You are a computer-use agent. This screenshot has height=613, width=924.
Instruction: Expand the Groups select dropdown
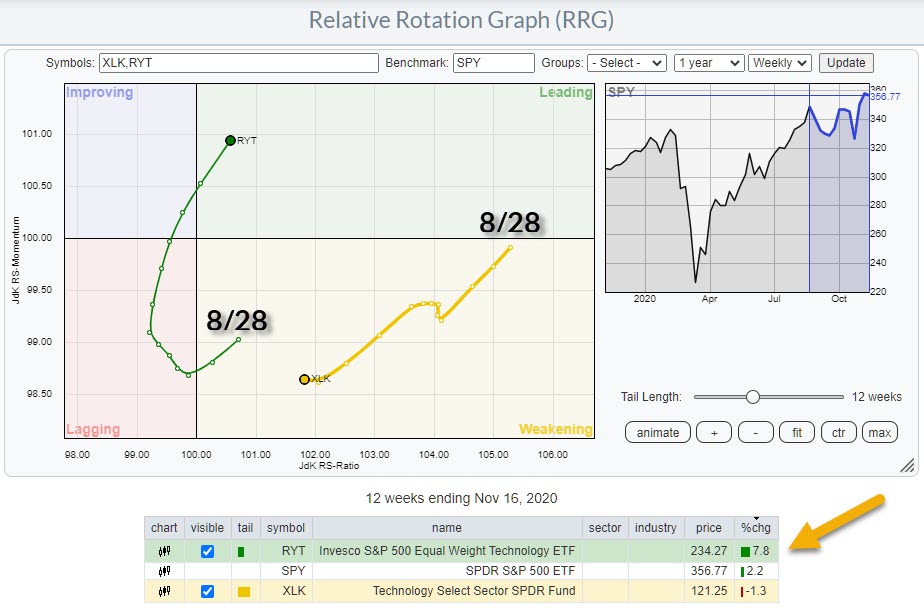(627, 62)
